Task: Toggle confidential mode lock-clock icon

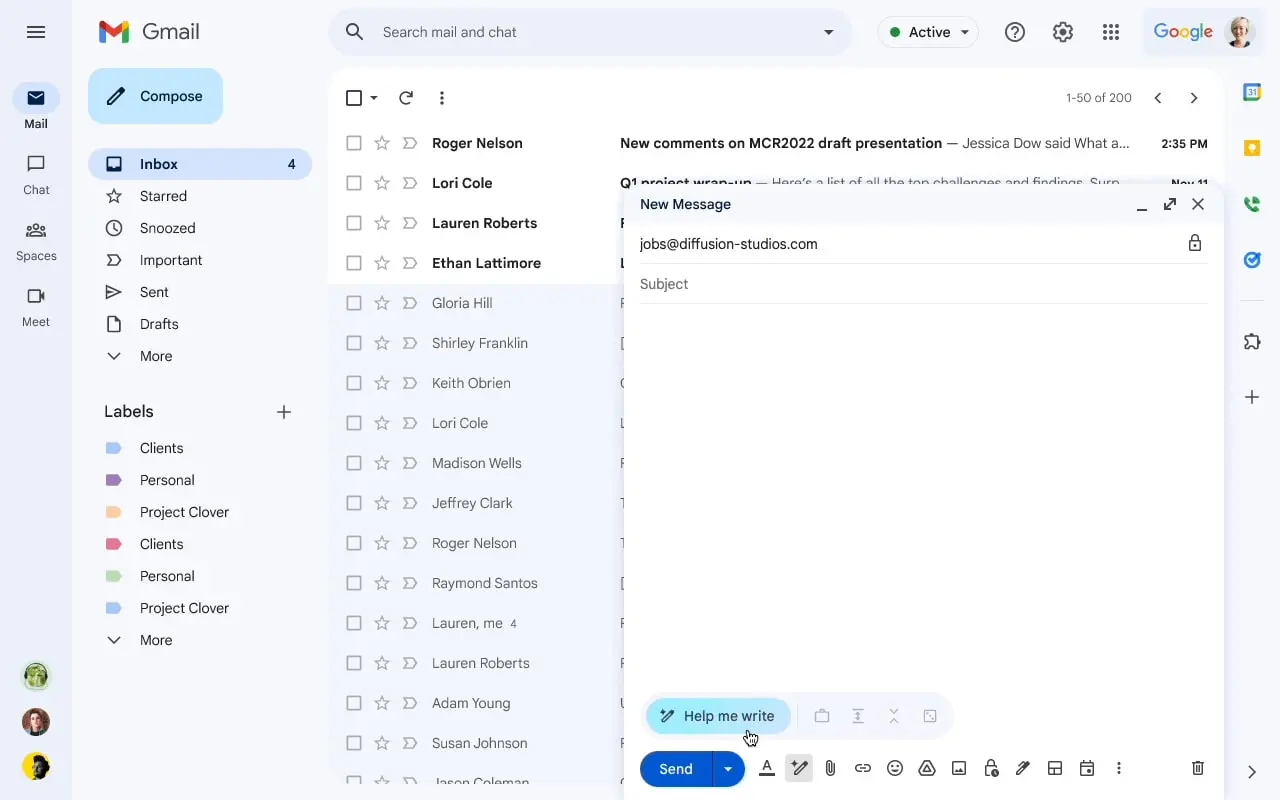Action: pos(991,768)
